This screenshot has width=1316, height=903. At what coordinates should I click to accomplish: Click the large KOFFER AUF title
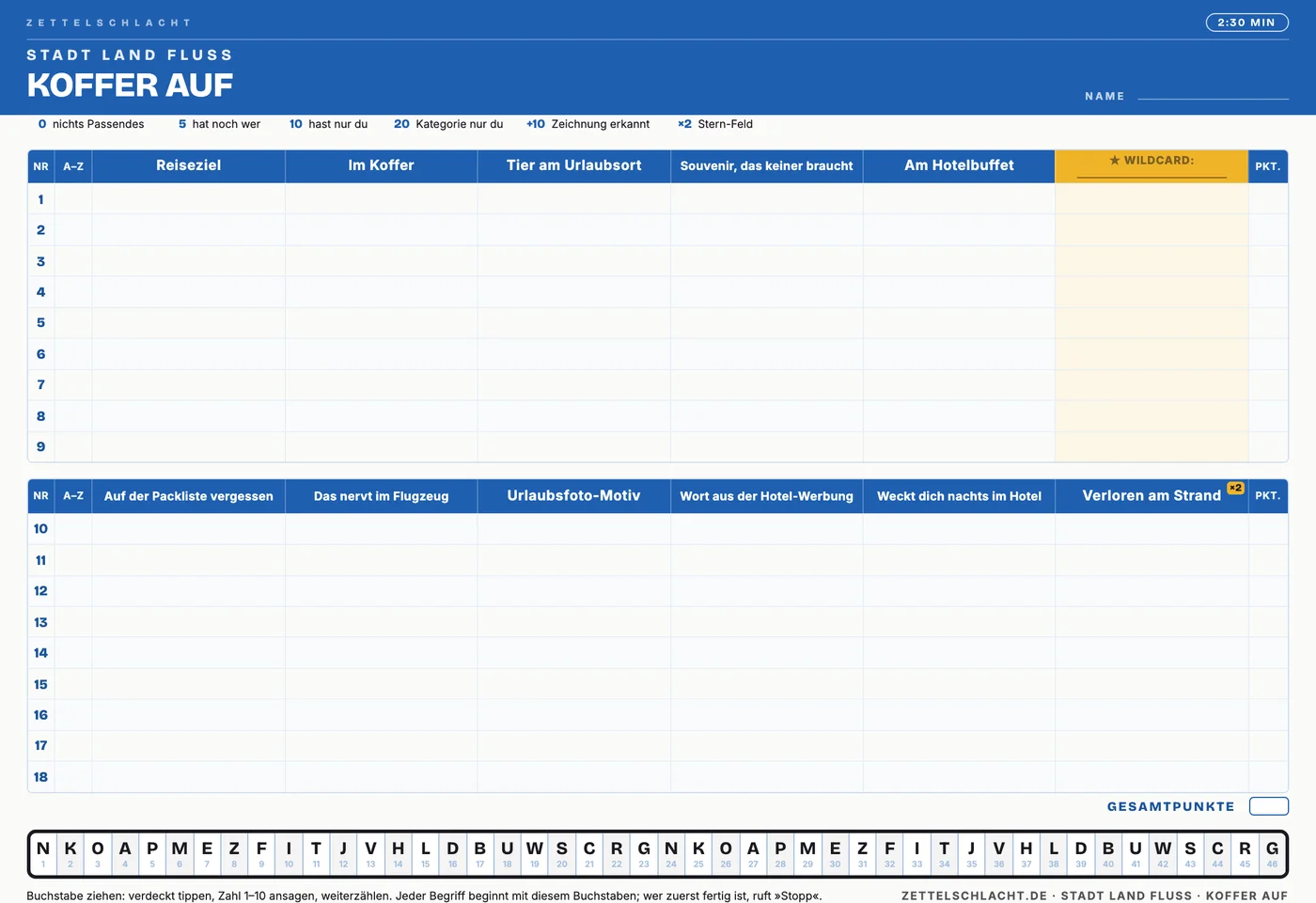130,86
